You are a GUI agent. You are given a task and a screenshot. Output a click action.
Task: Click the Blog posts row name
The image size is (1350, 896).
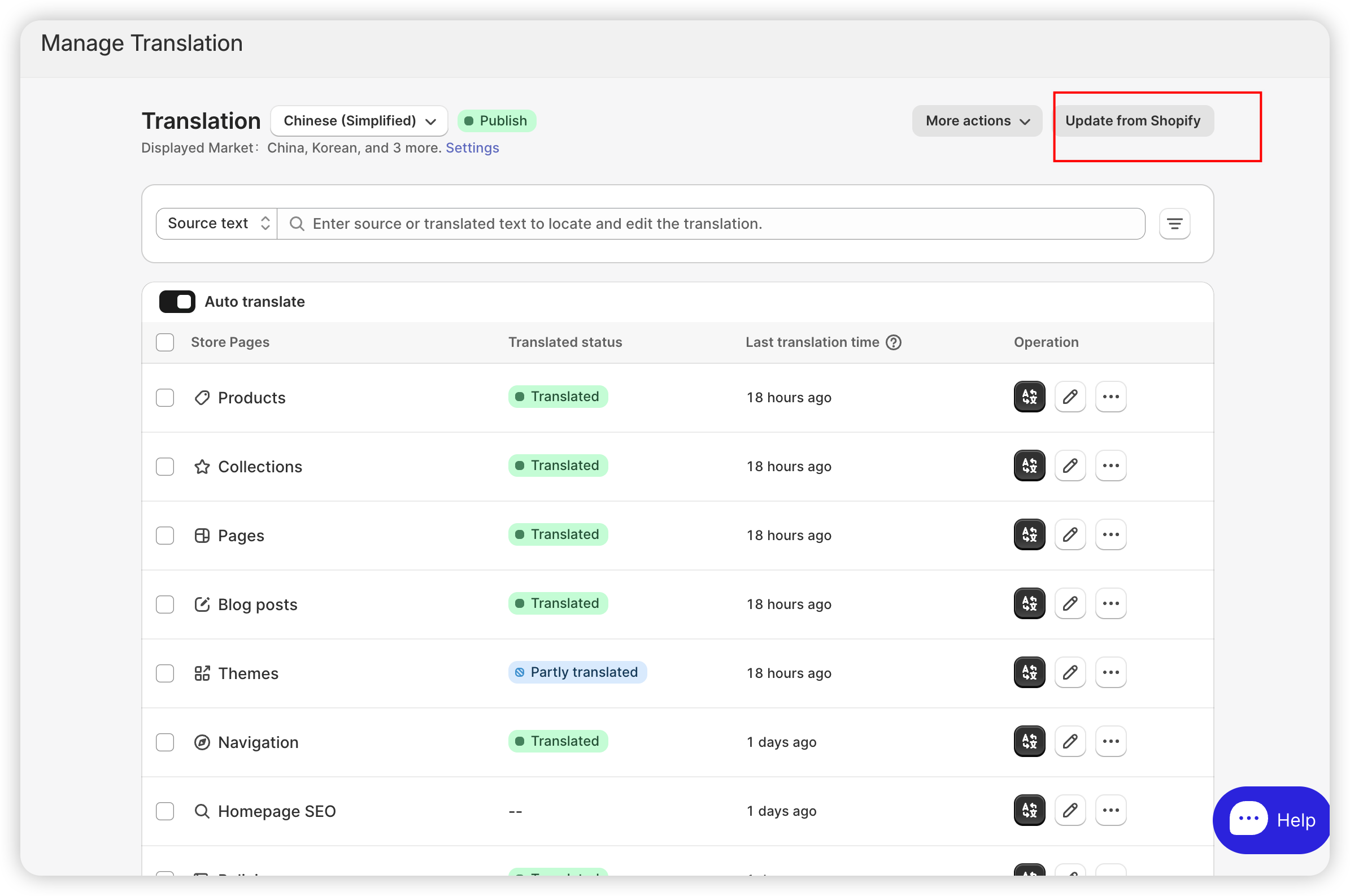click(x=257, y=604)
